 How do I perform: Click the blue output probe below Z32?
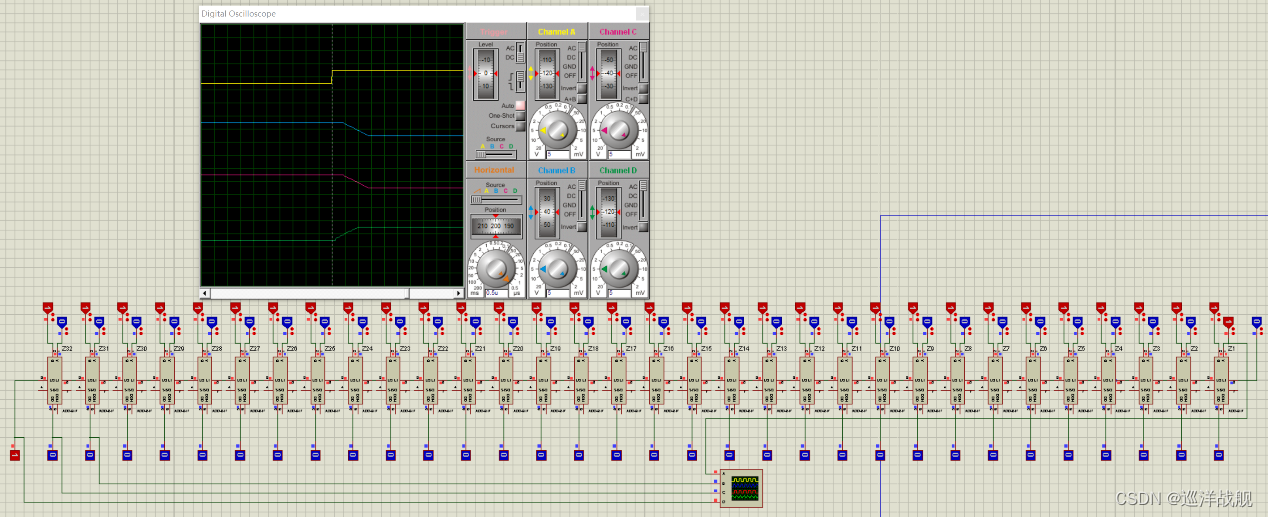pyautogui.click(x=52, y=456)
